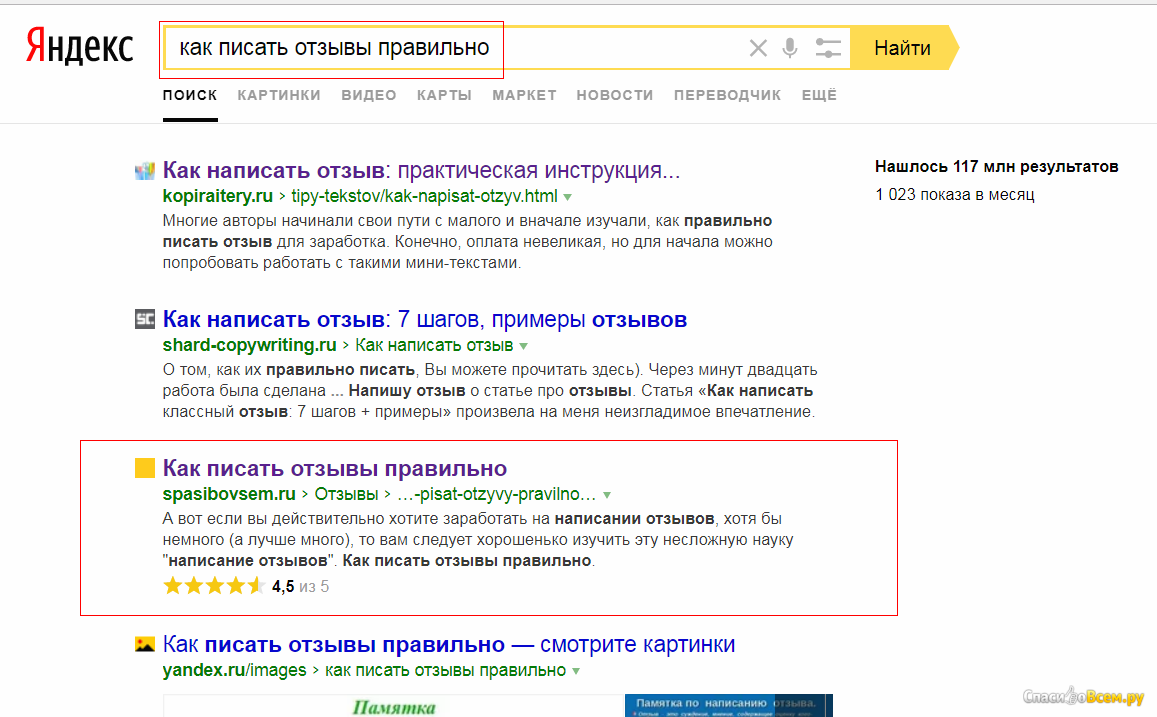Expand the spasibovsem.ru URL dropdown arrow
The height and width of the screenshot is (717, 1157).
(x=607, y=495)
